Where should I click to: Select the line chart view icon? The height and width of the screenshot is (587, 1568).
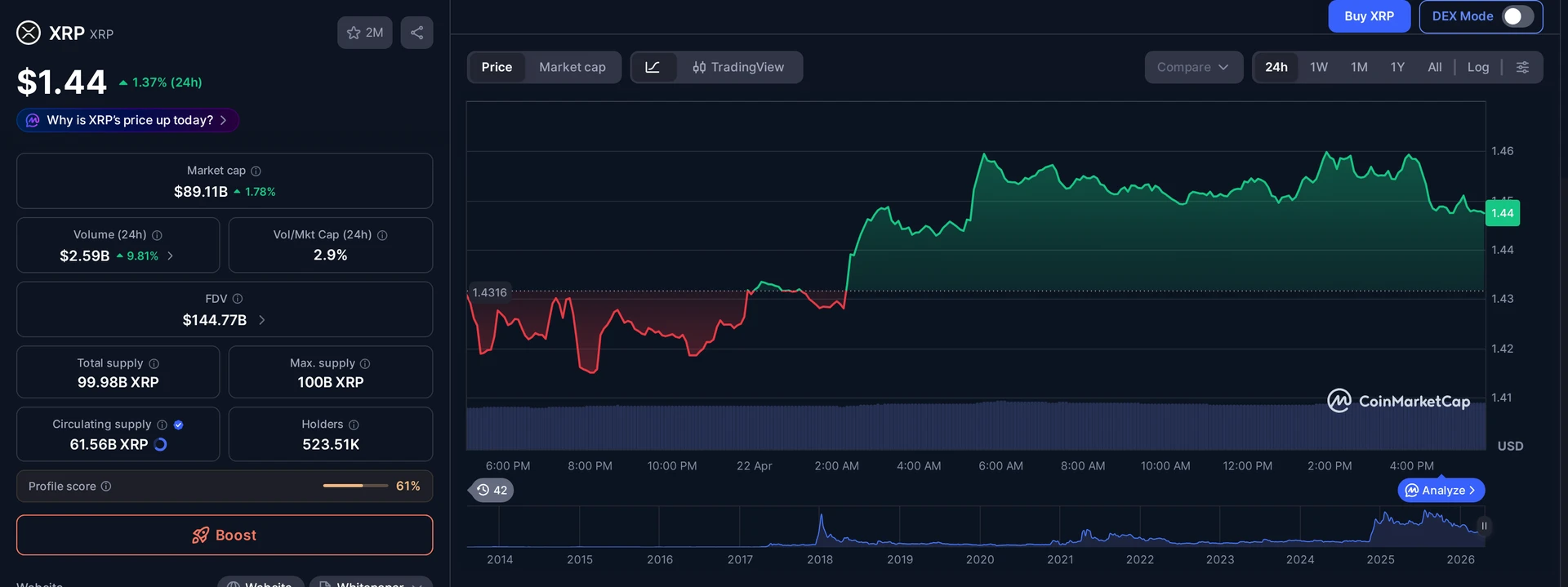coord(653,67)
